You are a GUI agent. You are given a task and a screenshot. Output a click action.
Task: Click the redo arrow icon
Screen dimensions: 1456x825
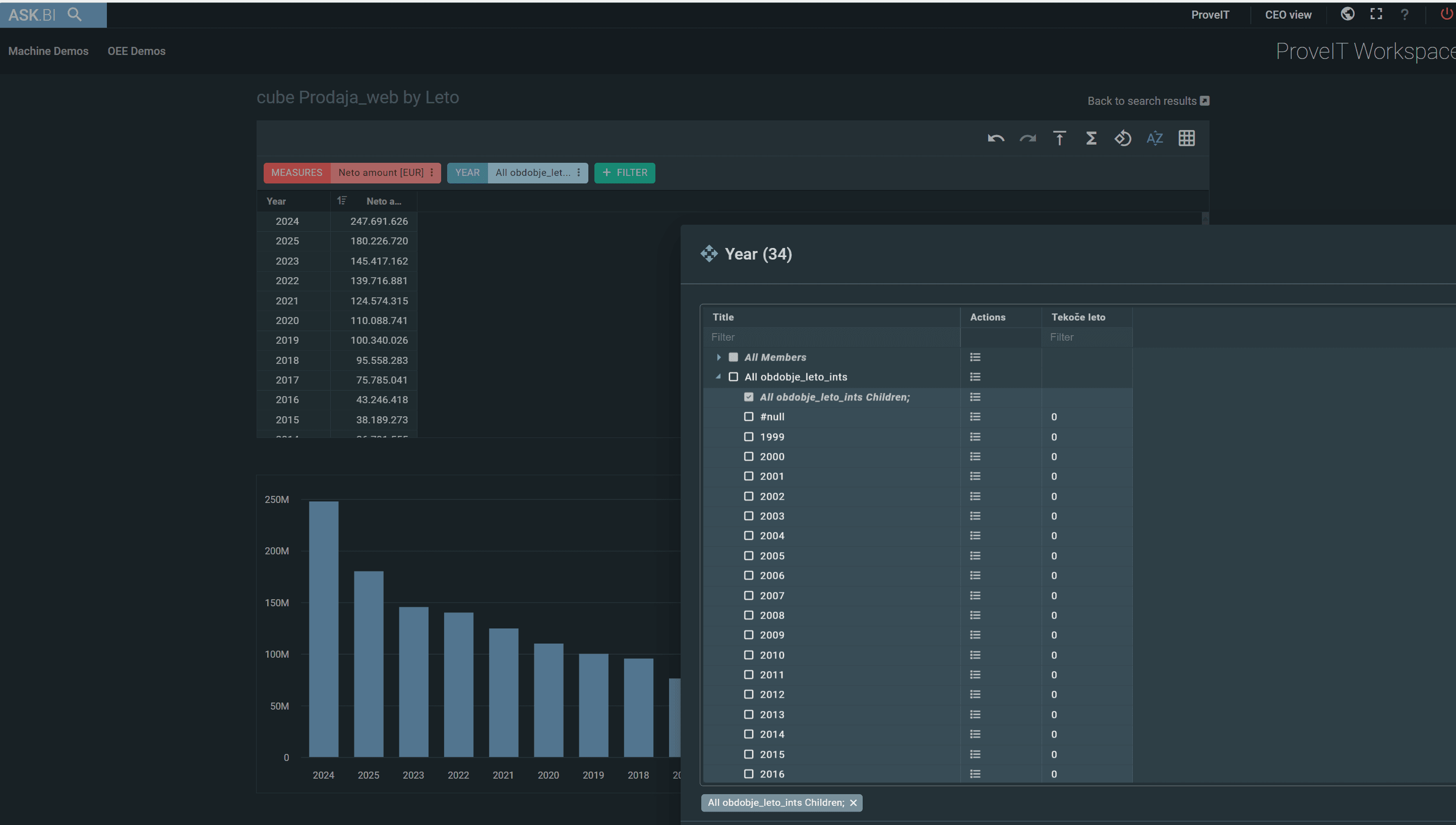[x=1027, y=138]
